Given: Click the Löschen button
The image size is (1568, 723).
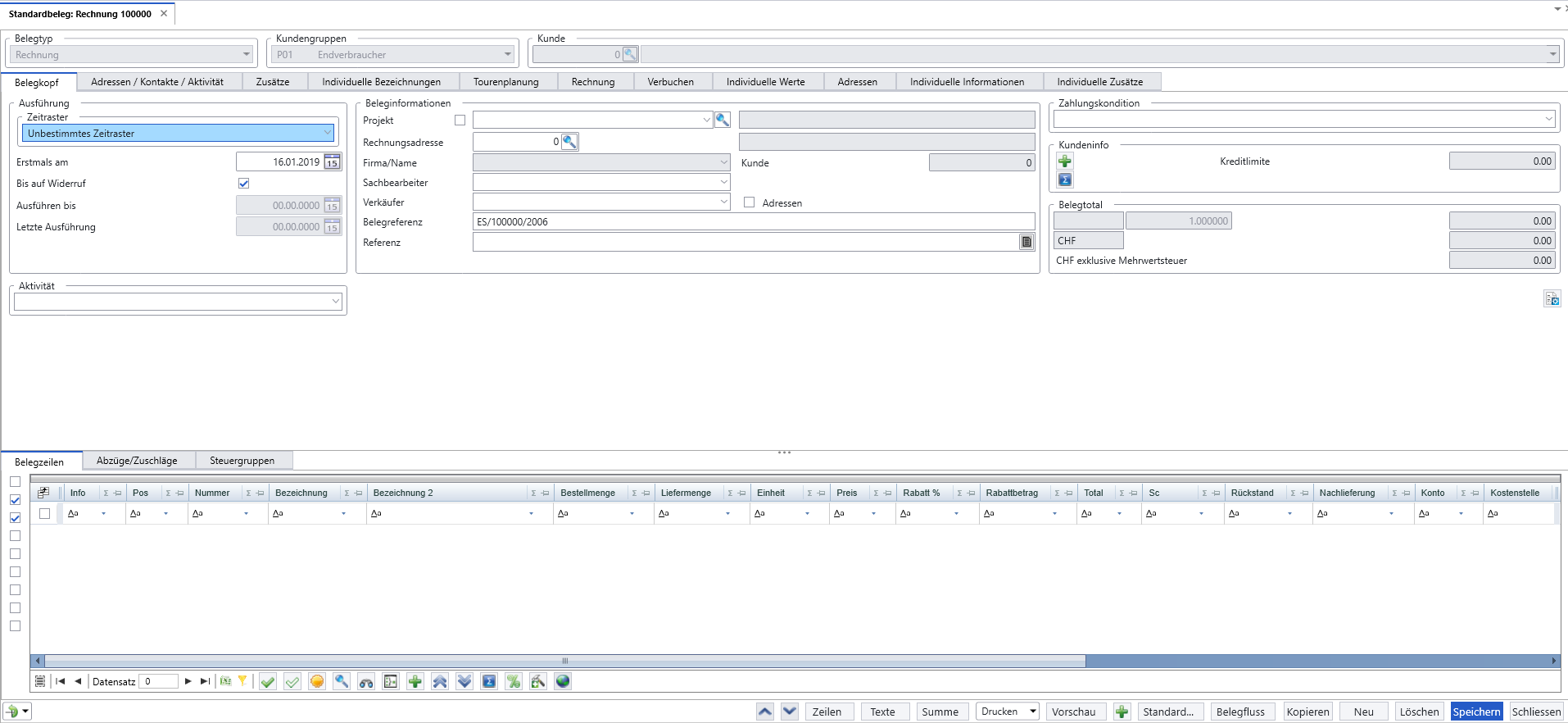Looking at the screenshot, I should click(1419, 712).
